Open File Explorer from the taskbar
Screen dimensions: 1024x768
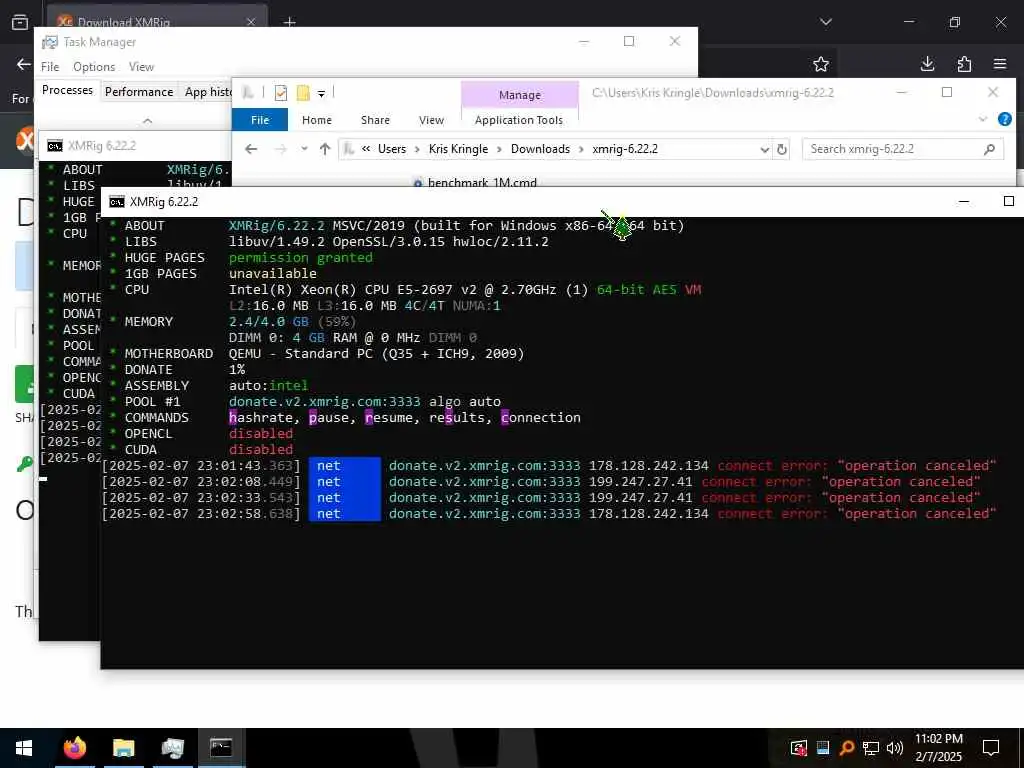pyautogui.click(x=123, y=748)
